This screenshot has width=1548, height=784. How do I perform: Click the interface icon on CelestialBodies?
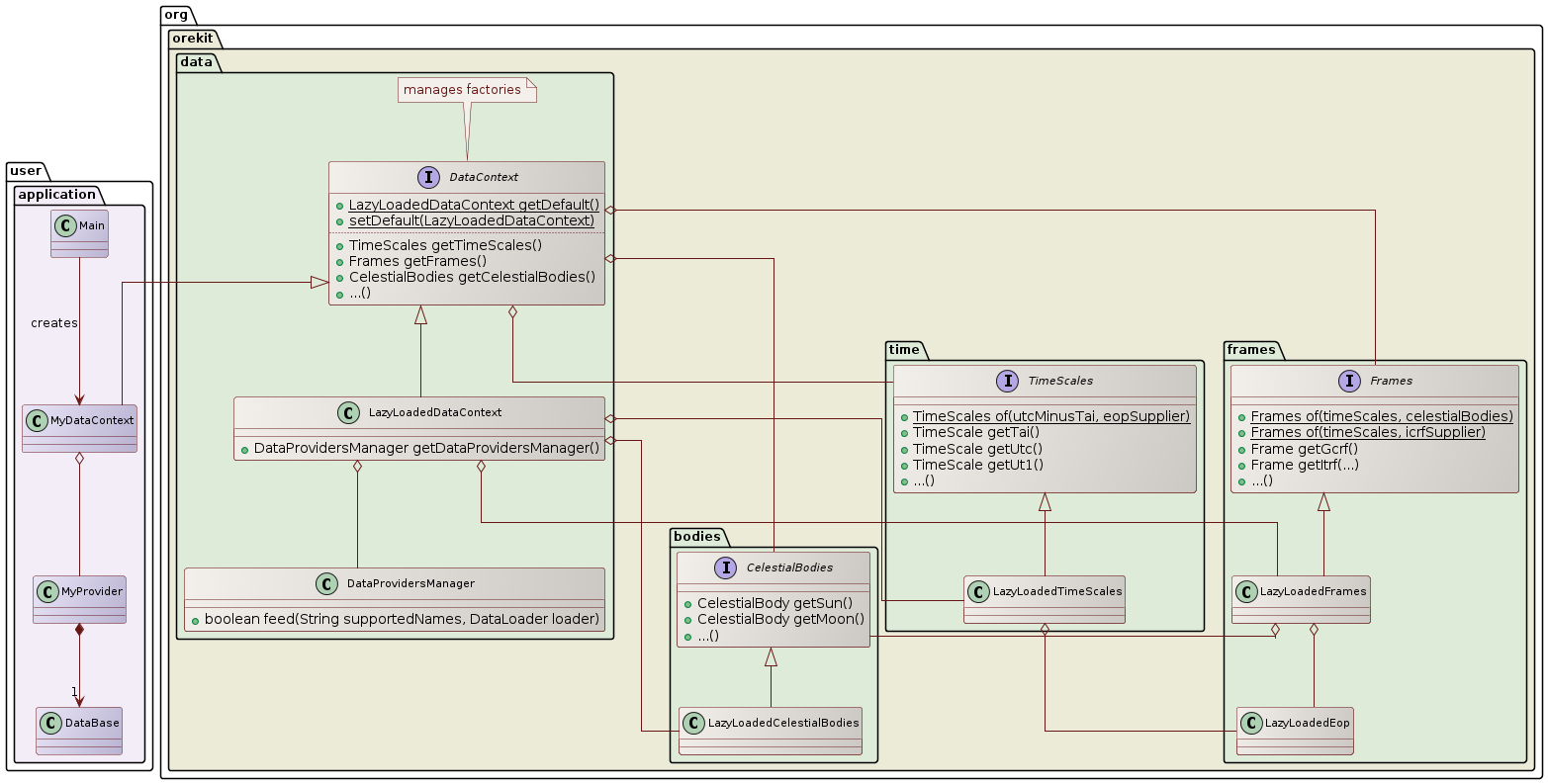pos(726,567)
